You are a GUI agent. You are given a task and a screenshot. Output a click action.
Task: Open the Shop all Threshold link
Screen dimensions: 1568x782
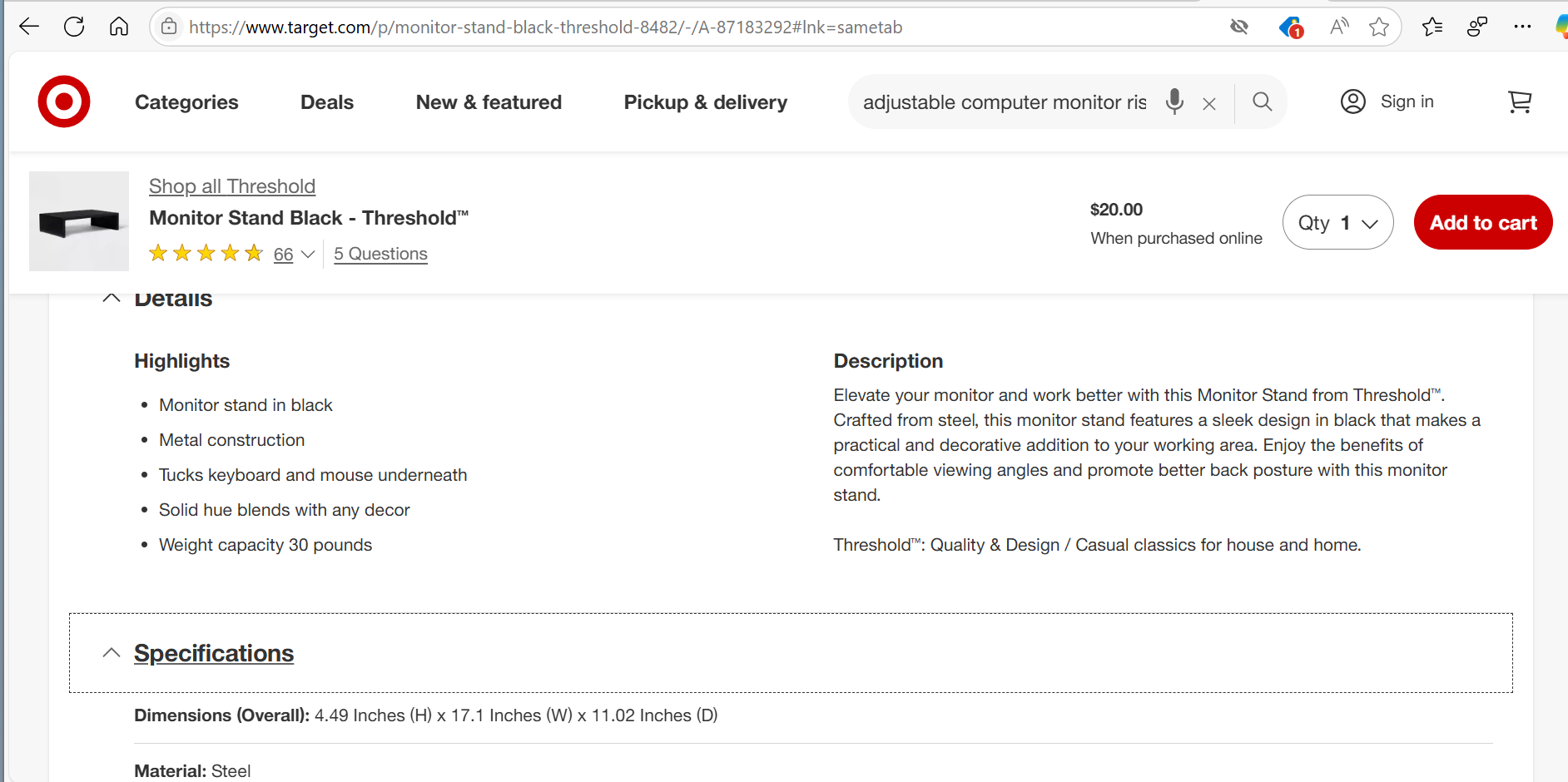[232, 186]
